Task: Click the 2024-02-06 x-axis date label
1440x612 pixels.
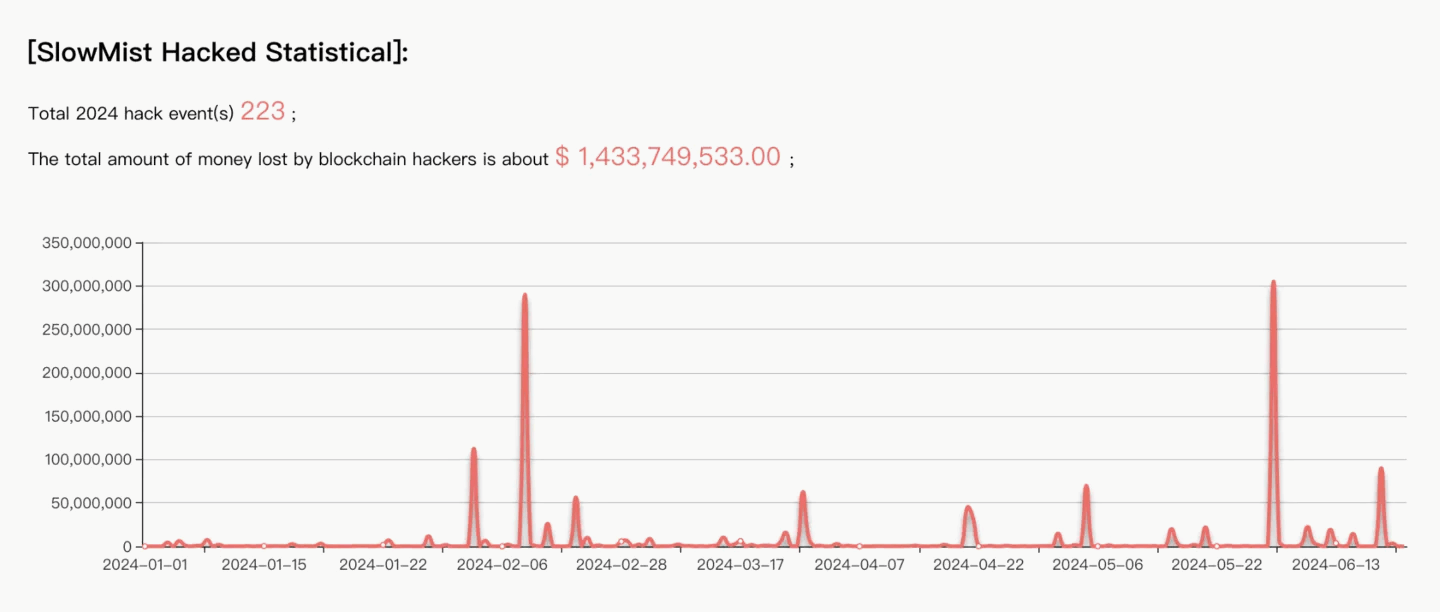Action: point(500,565)
